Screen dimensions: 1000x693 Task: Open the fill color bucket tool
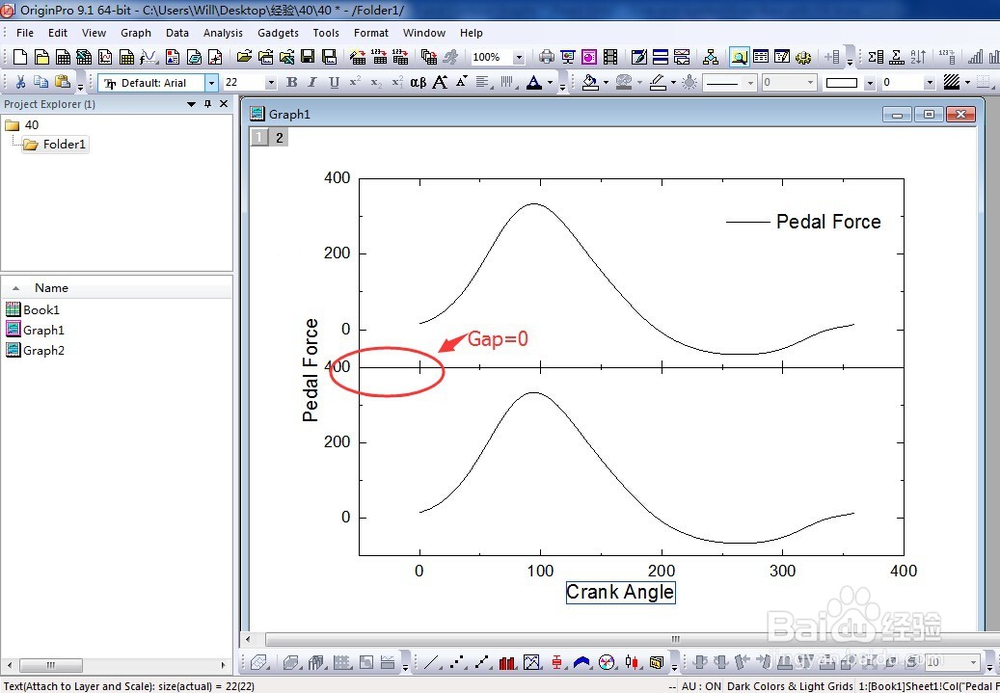click(590, 82)
